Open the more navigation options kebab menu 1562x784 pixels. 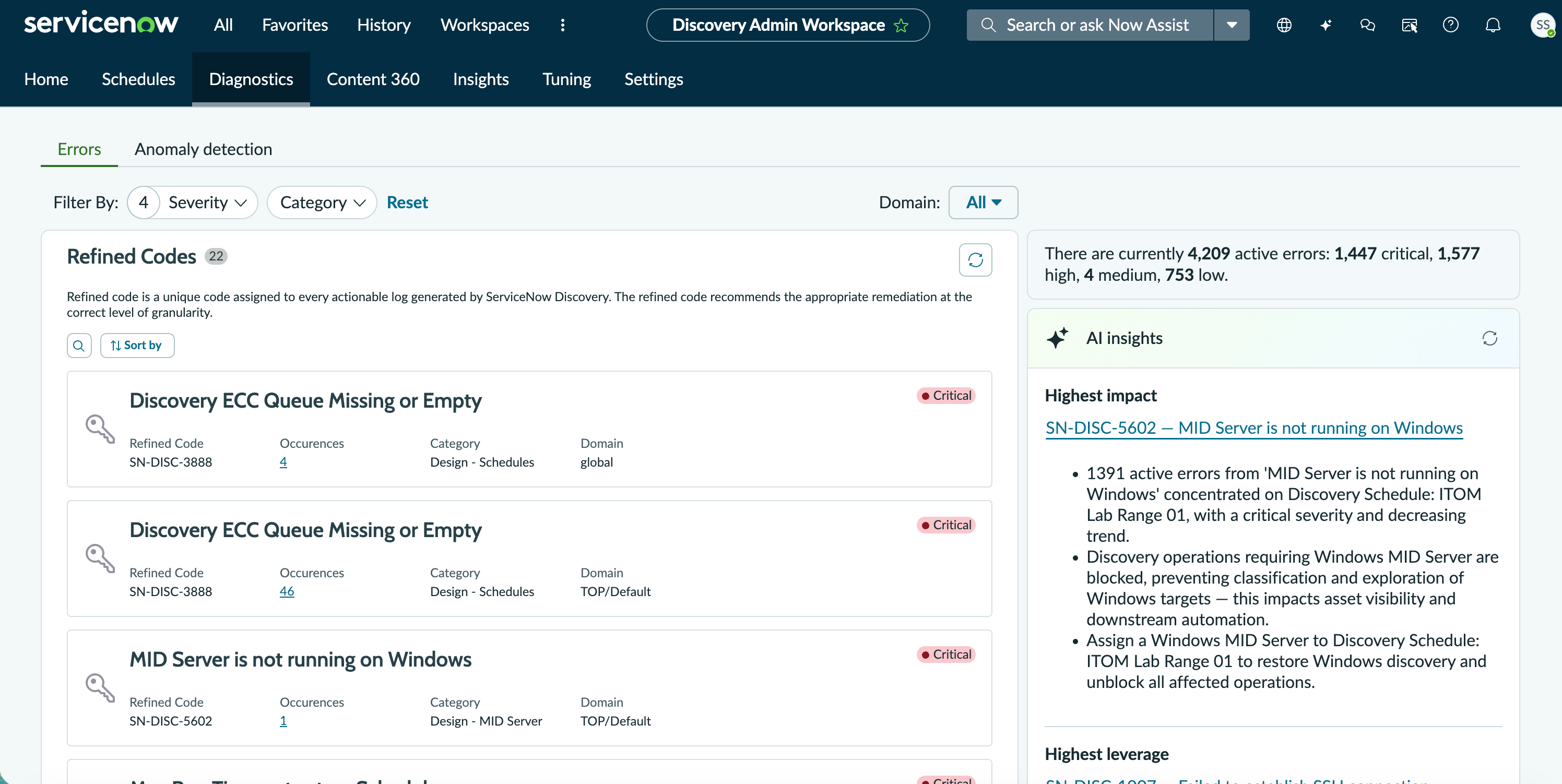click(x=563, y=25)
